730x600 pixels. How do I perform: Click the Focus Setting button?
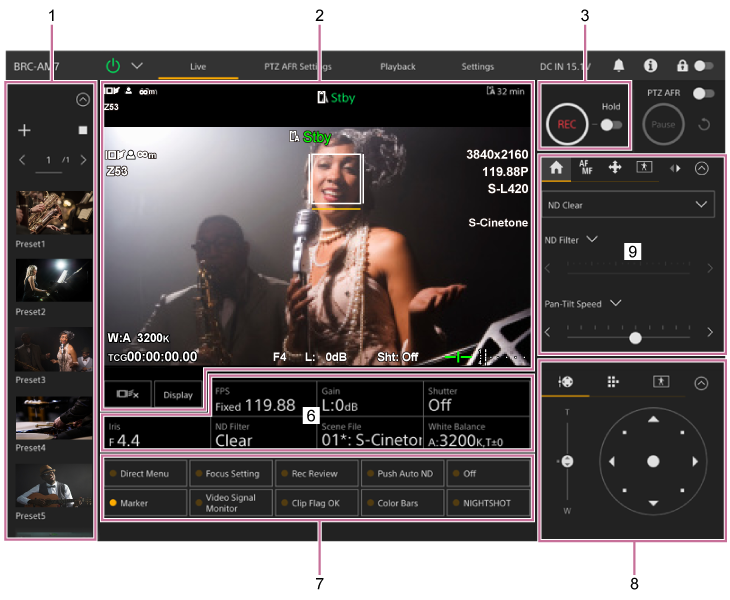coord(231,474)
